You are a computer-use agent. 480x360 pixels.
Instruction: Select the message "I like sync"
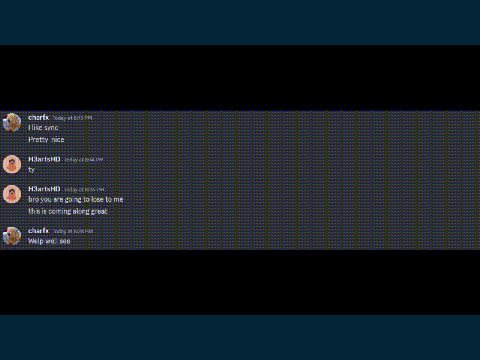43,128
